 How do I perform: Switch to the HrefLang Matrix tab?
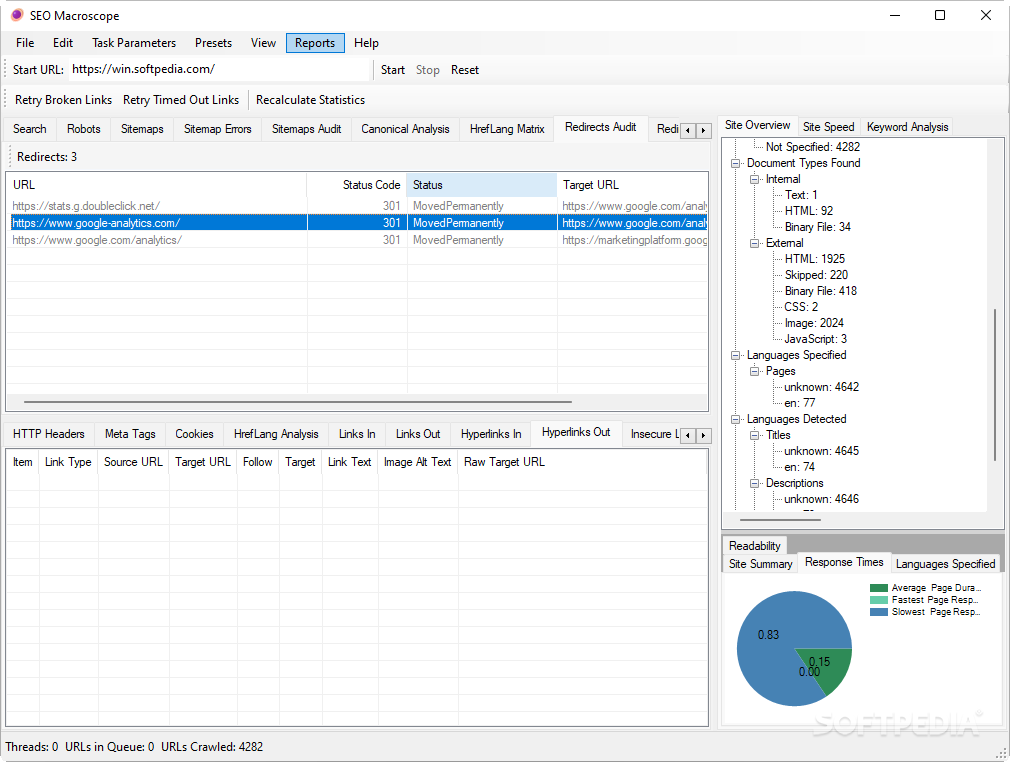(x=507, y=129)
